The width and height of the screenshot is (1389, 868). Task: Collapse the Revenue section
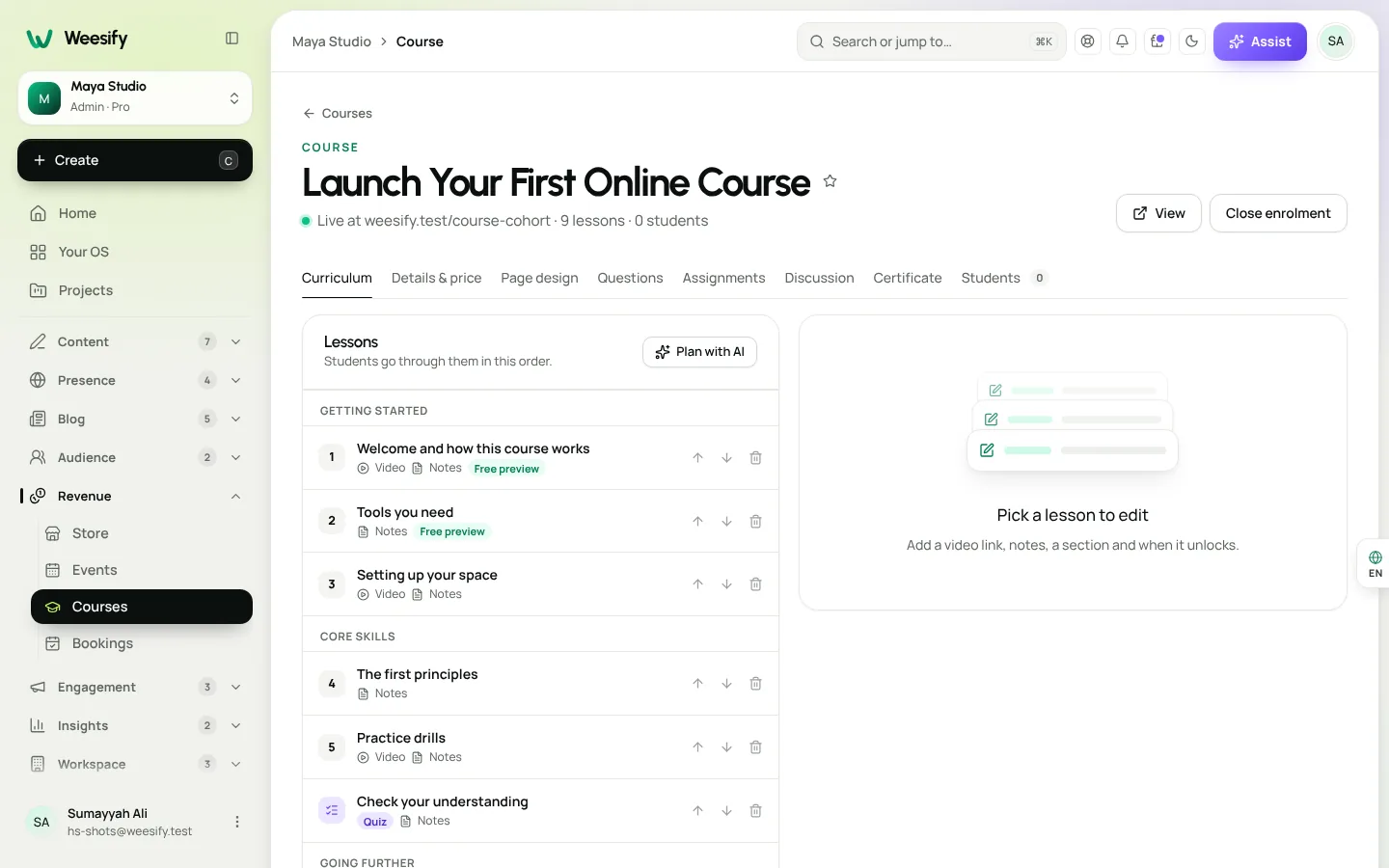click(135, 496)
